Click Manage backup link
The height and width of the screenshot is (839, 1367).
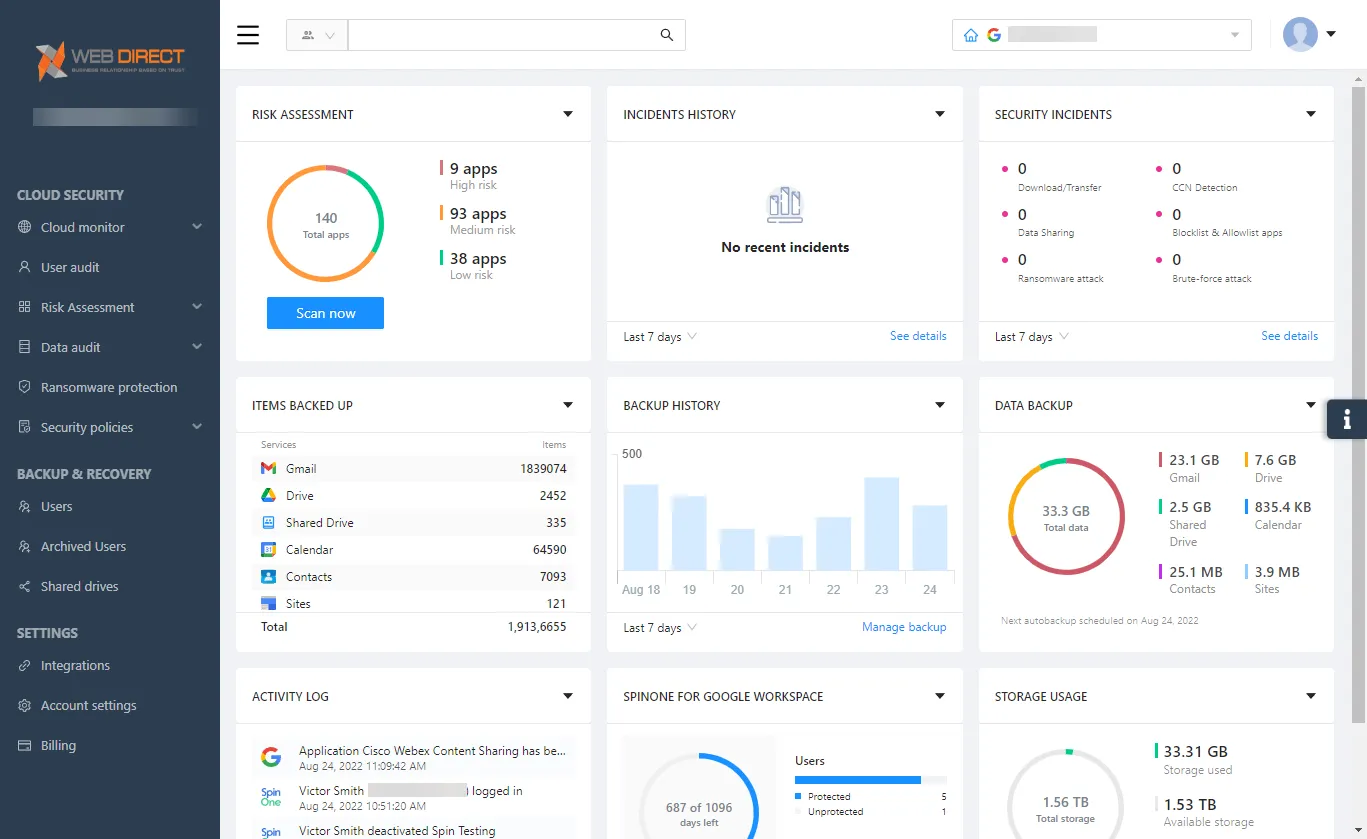[904, 627]
